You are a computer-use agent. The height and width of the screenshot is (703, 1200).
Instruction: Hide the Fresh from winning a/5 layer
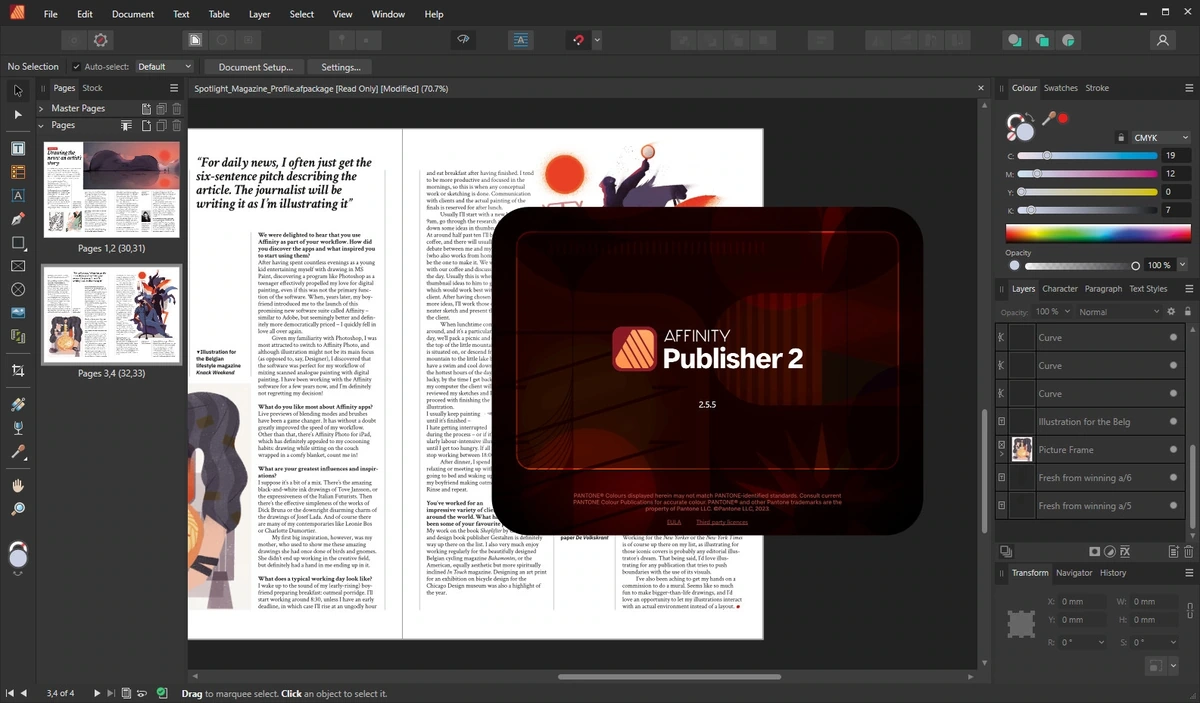click(x=1174, y=506)
